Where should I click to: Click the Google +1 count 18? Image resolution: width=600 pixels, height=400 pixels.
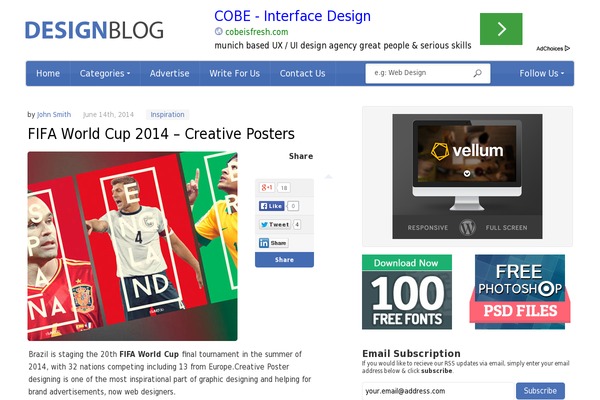coord(284,188)
